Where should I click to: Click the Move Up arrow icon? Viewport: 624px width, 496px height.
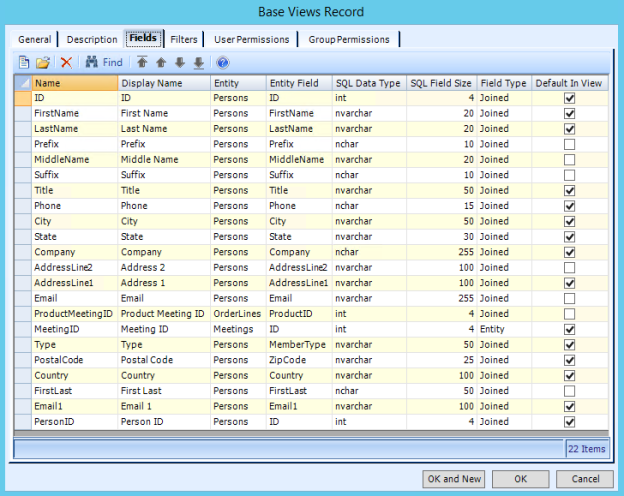point(161,62)
